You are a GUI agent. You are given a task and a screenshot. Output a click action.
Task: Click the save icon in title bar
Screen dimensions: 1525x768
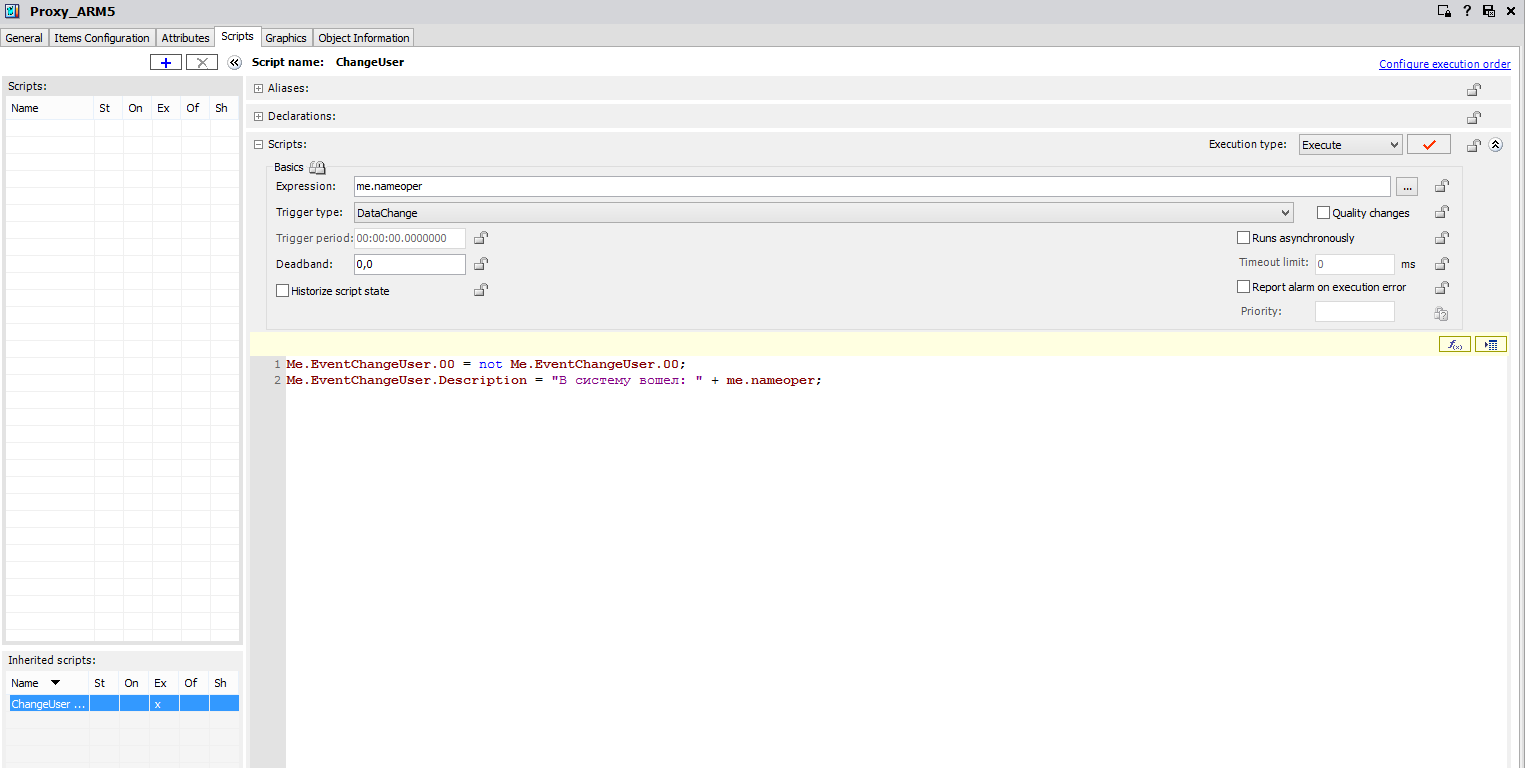[1488, 11]
